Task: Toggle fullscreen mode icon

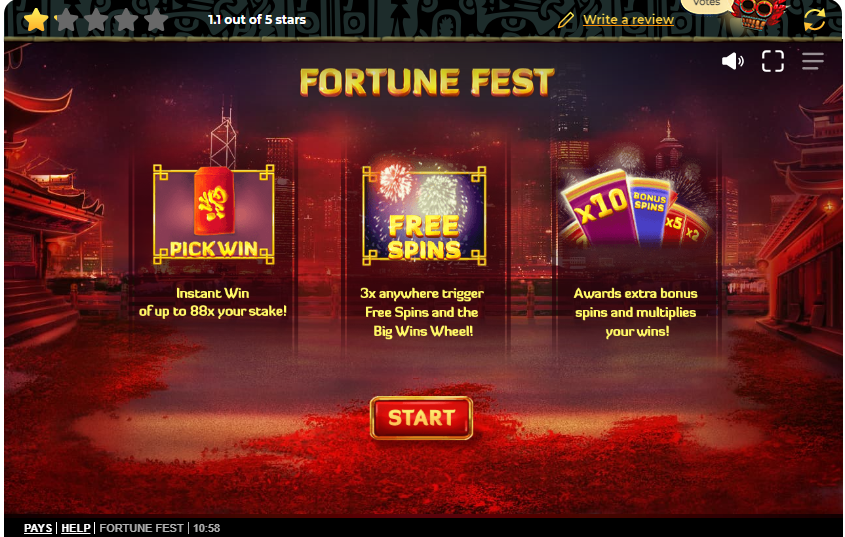Action: coord(773,61)
